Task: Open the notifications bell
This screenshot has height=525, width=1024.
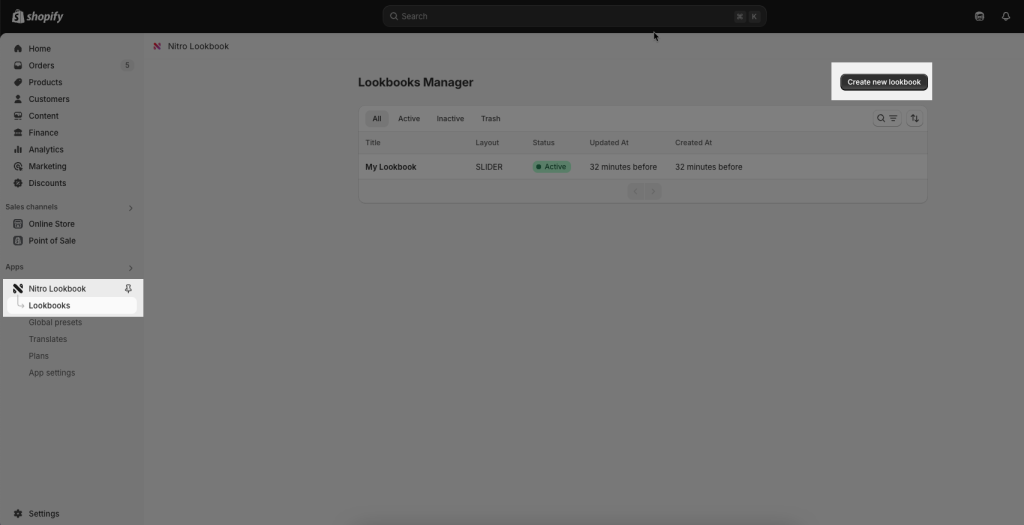Action: coord(1006,16)
